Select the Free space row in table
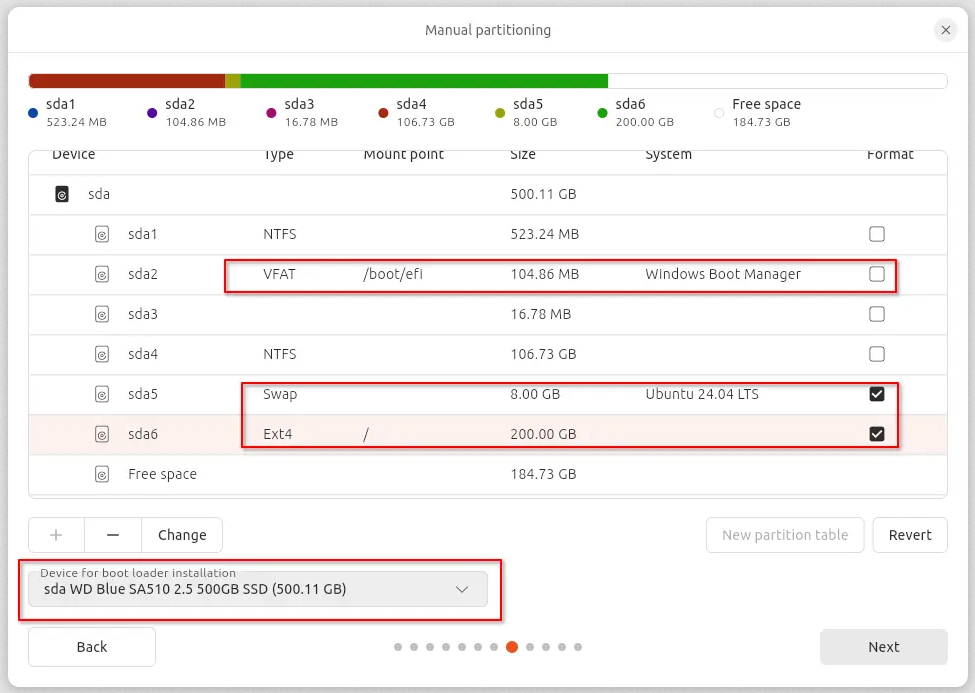This screenshot has height=693, width=975. [x=400, y=474]
